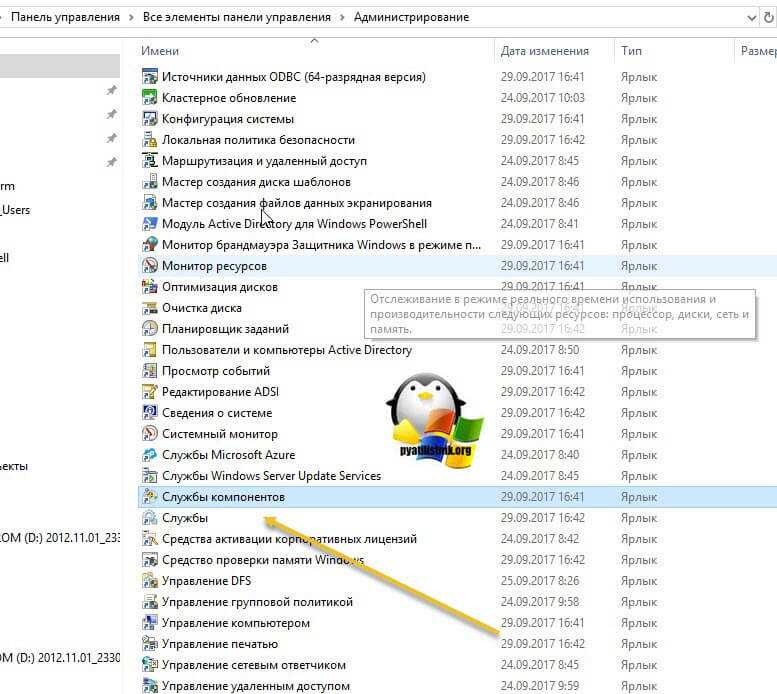The width and height of the screenshot is (777, 694).
Task: Click the Конфигурация системы icon
Action: 150,119
